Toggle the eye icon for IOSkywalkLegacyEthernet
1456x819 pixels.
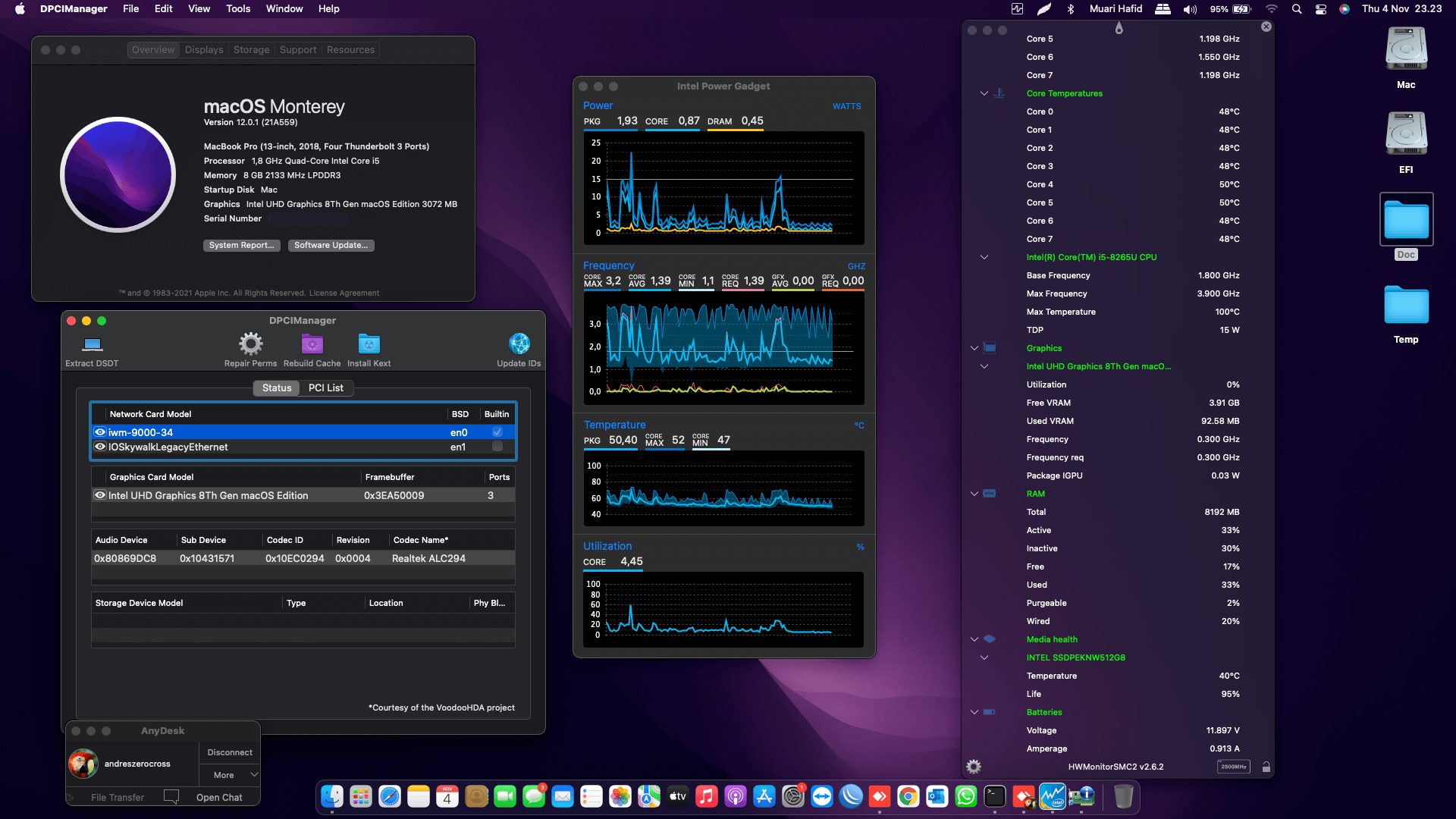[x=99, y=447]
